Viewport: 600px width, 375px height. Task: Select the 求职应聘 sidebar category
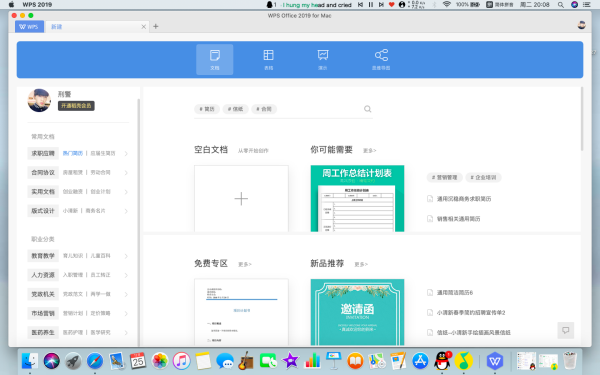43,153
